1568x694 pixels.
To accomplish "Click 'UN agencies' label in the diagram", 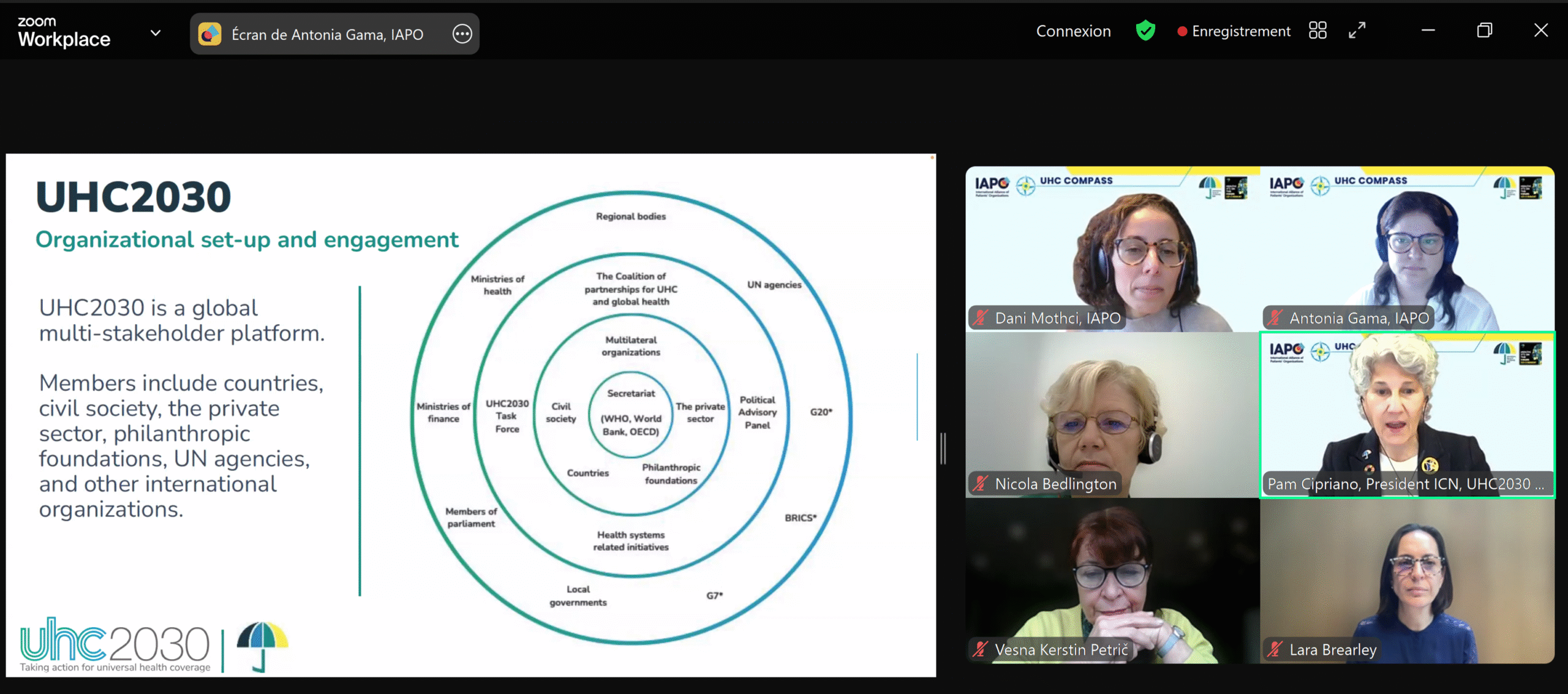I will tap(774, 285).
